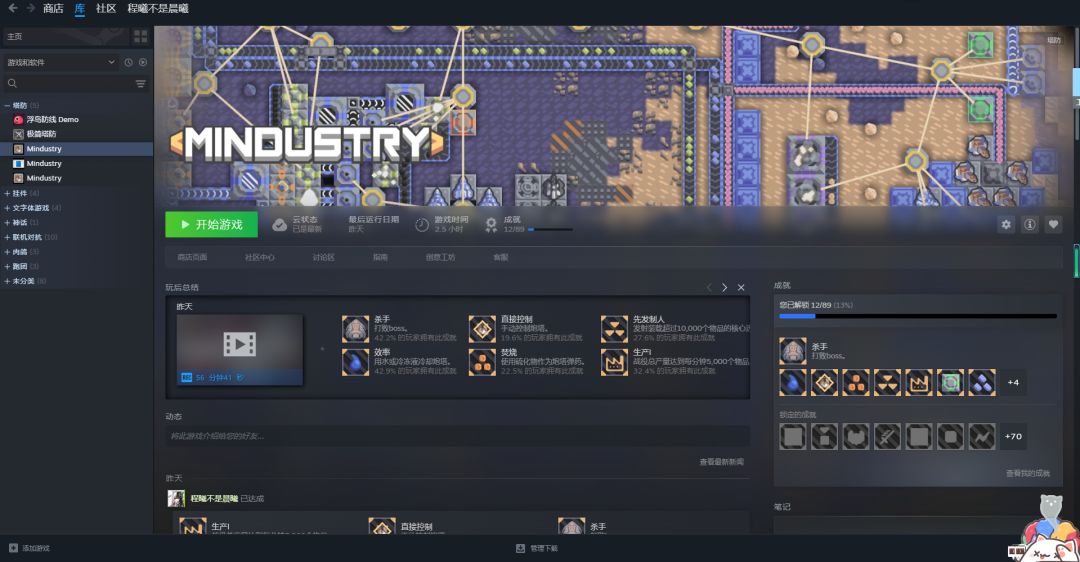The image size is (1080, 562).
Task: Click the recent activity clock filter icon
Action: [128, 63]
